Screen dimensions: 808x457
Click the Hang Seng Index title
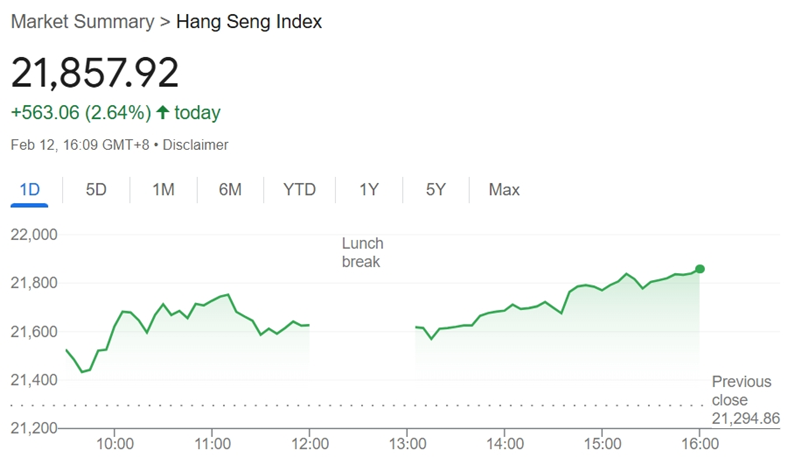tap(249, 22)
